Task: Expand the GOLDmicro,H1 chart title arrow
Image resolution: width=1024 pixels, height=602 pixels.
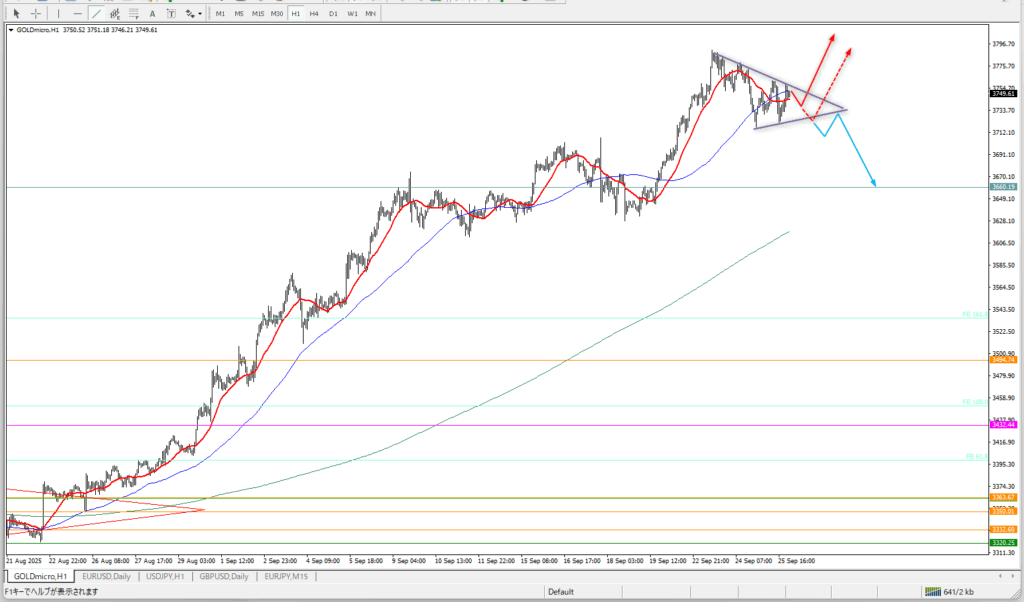Action: pyautogui.click(x=11, y=30)
